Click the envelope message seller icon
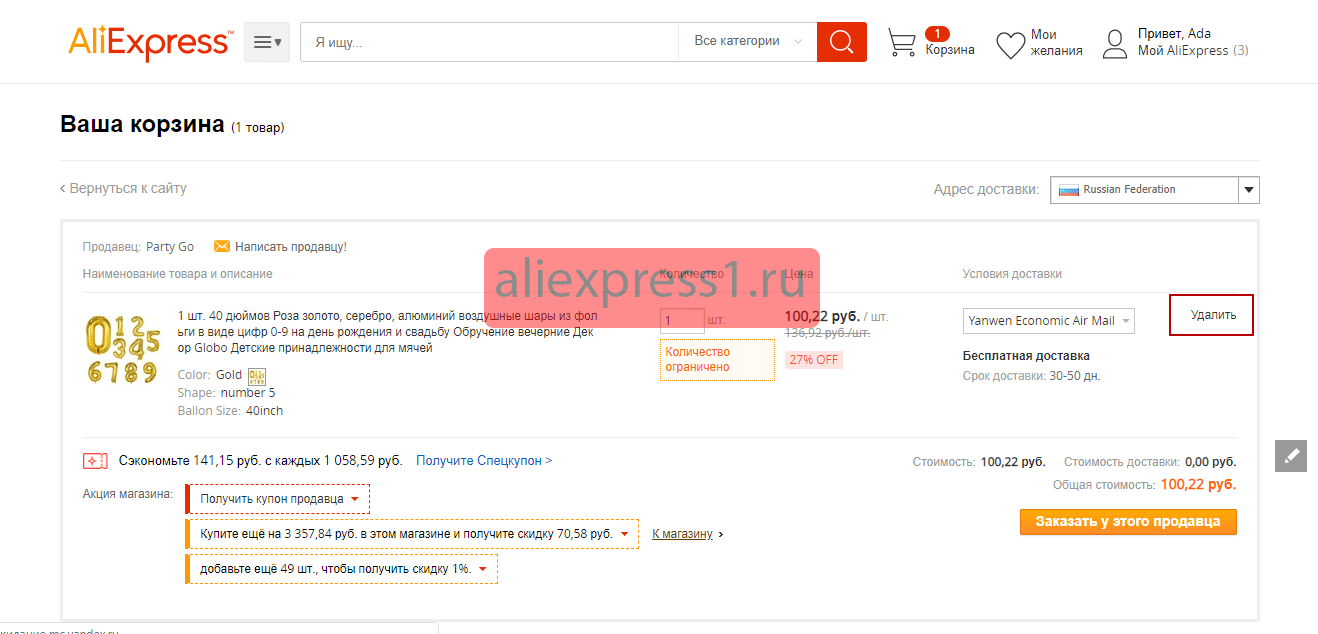1318x634 pixels. tap(222, 246)
